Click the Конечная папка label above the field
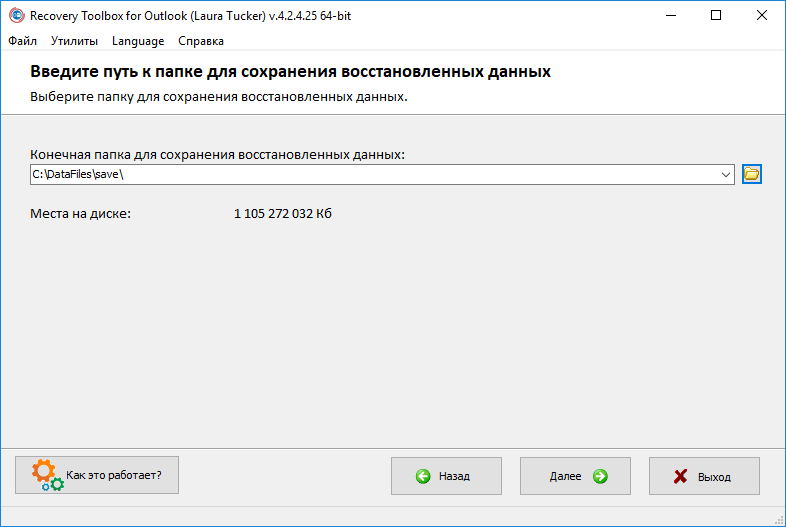This screenshot has height=527, width=786. 218,154
